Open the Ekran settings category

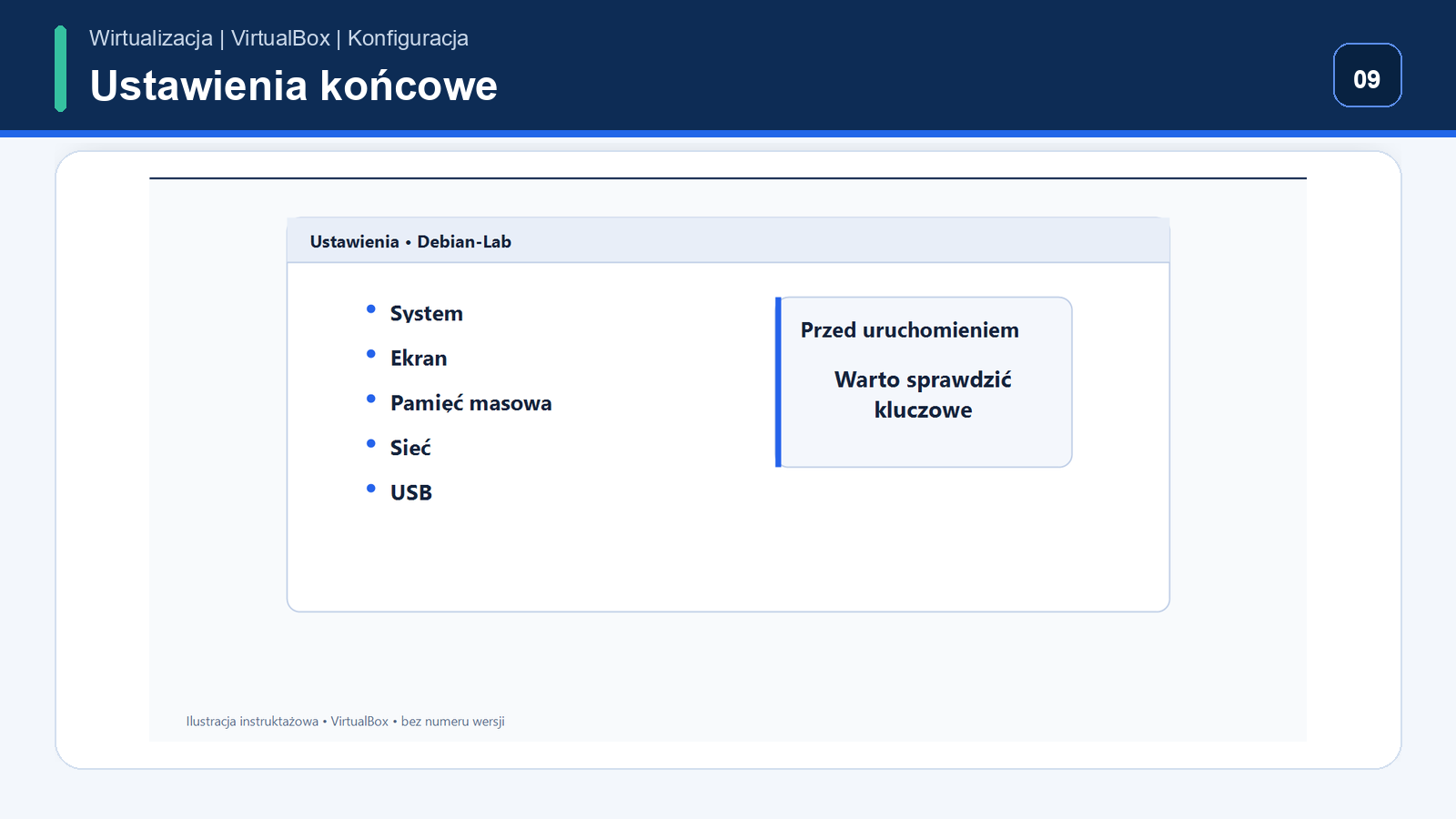point(419,359)
